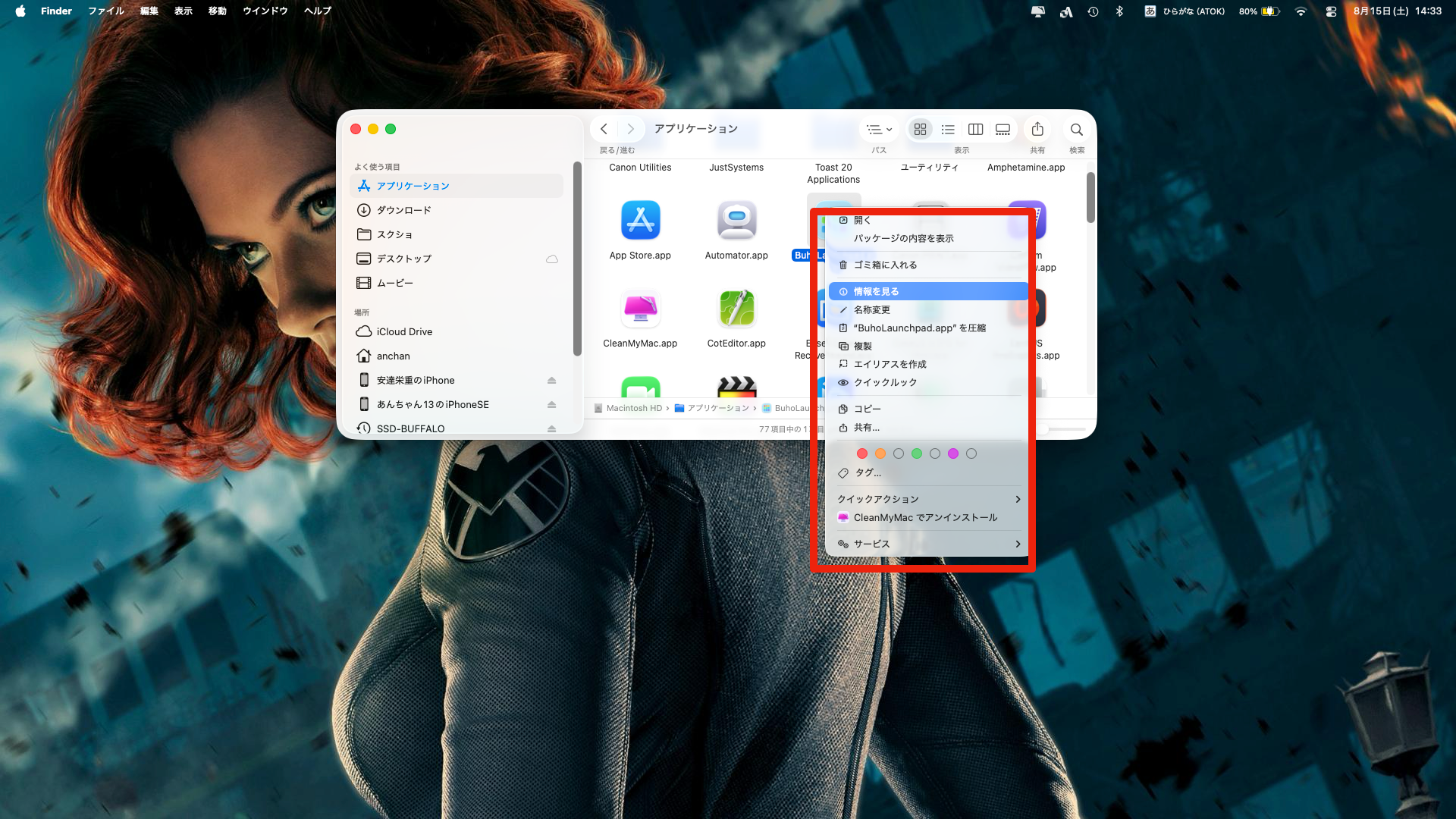This screenshot has width=1456, height=819.
Task: Expand the サービス submenu
Action: point(929,544)
